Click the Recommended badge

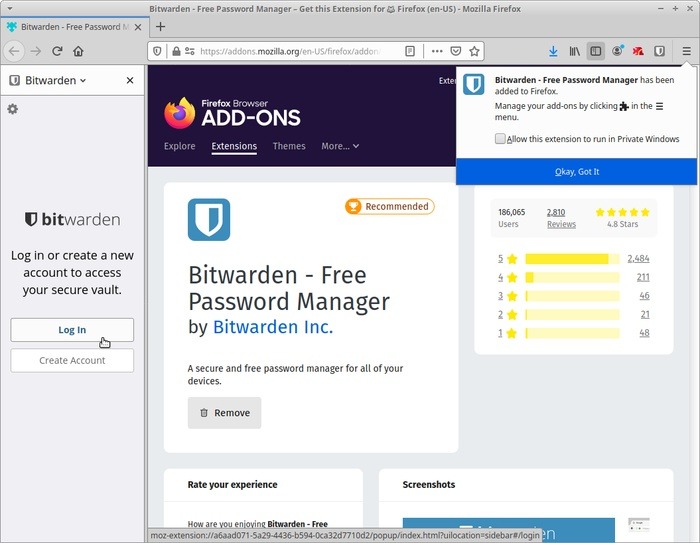pos(389,206)
